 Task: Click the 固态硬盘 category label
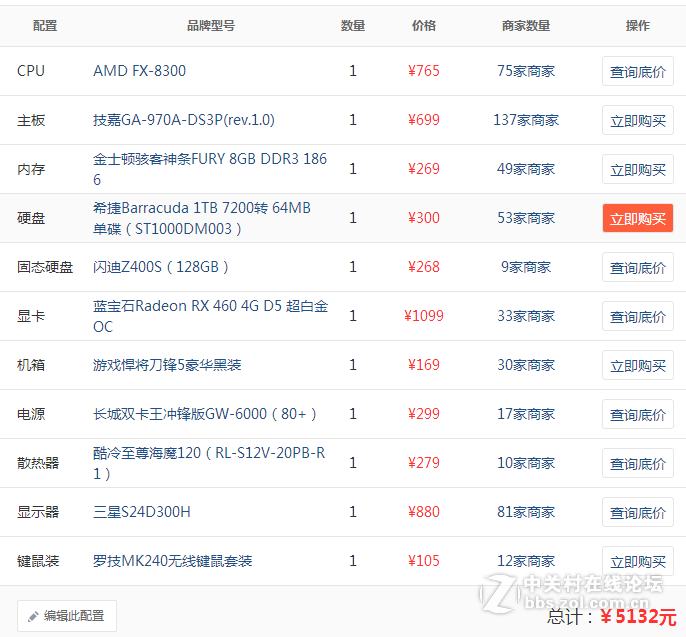click(45, 267)
